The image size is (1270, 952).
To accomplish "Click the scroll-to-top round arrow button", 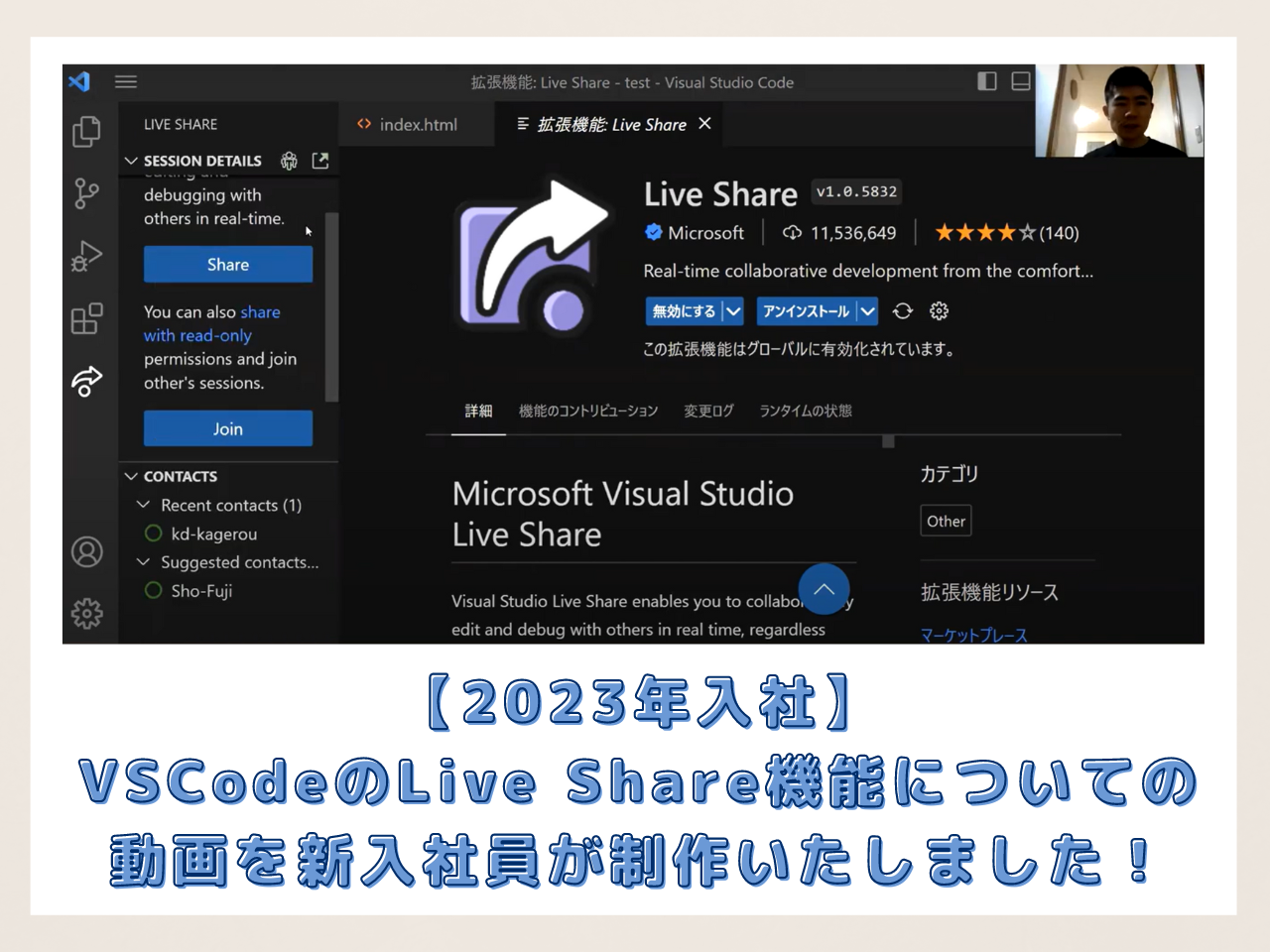I will point(824,589).
